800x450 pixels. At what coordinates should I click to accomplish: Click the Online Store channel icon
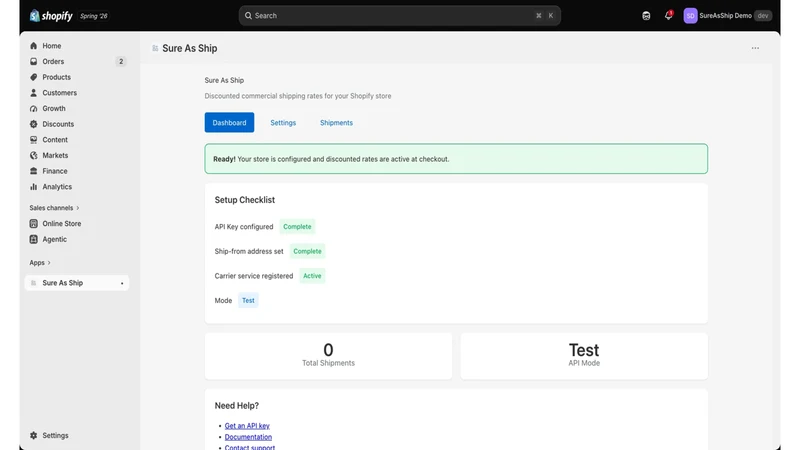pyautogui.click(x=34, y=223)
